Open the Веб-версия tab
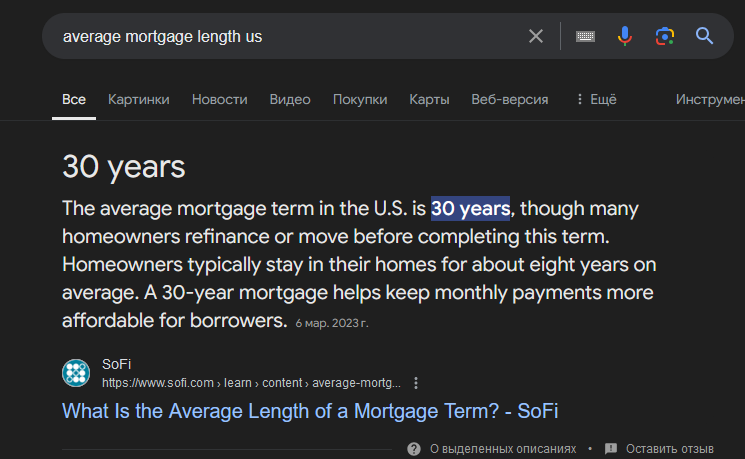The width and height of the screenshot is (745, 459). tap(510, 99)
